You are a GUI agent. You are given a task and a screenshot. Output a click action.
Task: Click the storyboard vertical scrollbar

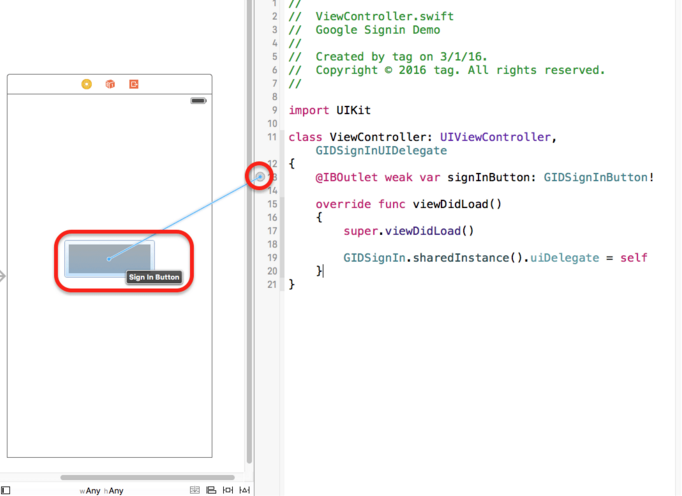pos(249,231)
